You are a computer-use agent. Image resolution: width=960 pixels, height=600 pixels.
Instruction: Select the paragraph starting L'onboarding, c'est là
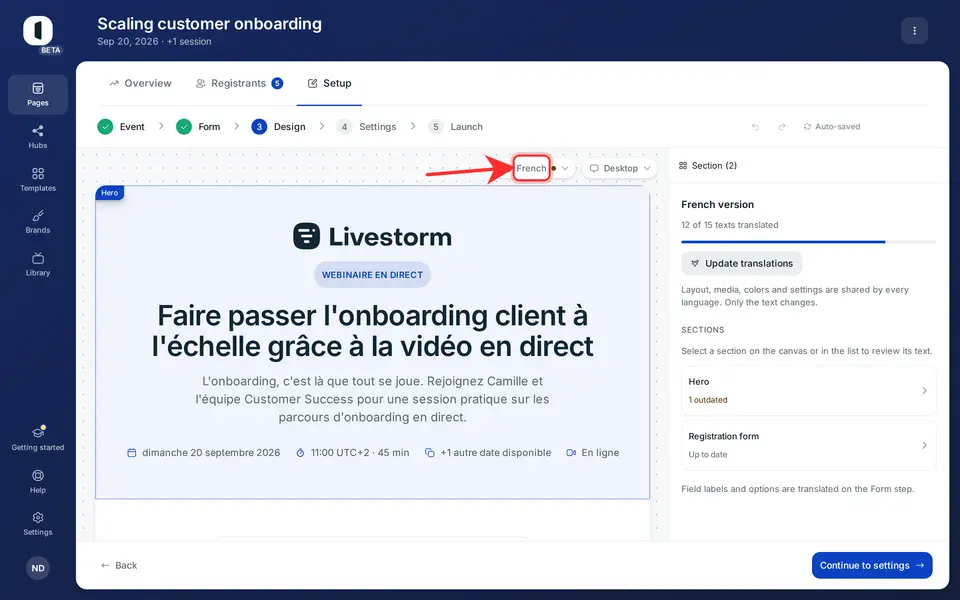pyautogui.click(x=372, y=399)
